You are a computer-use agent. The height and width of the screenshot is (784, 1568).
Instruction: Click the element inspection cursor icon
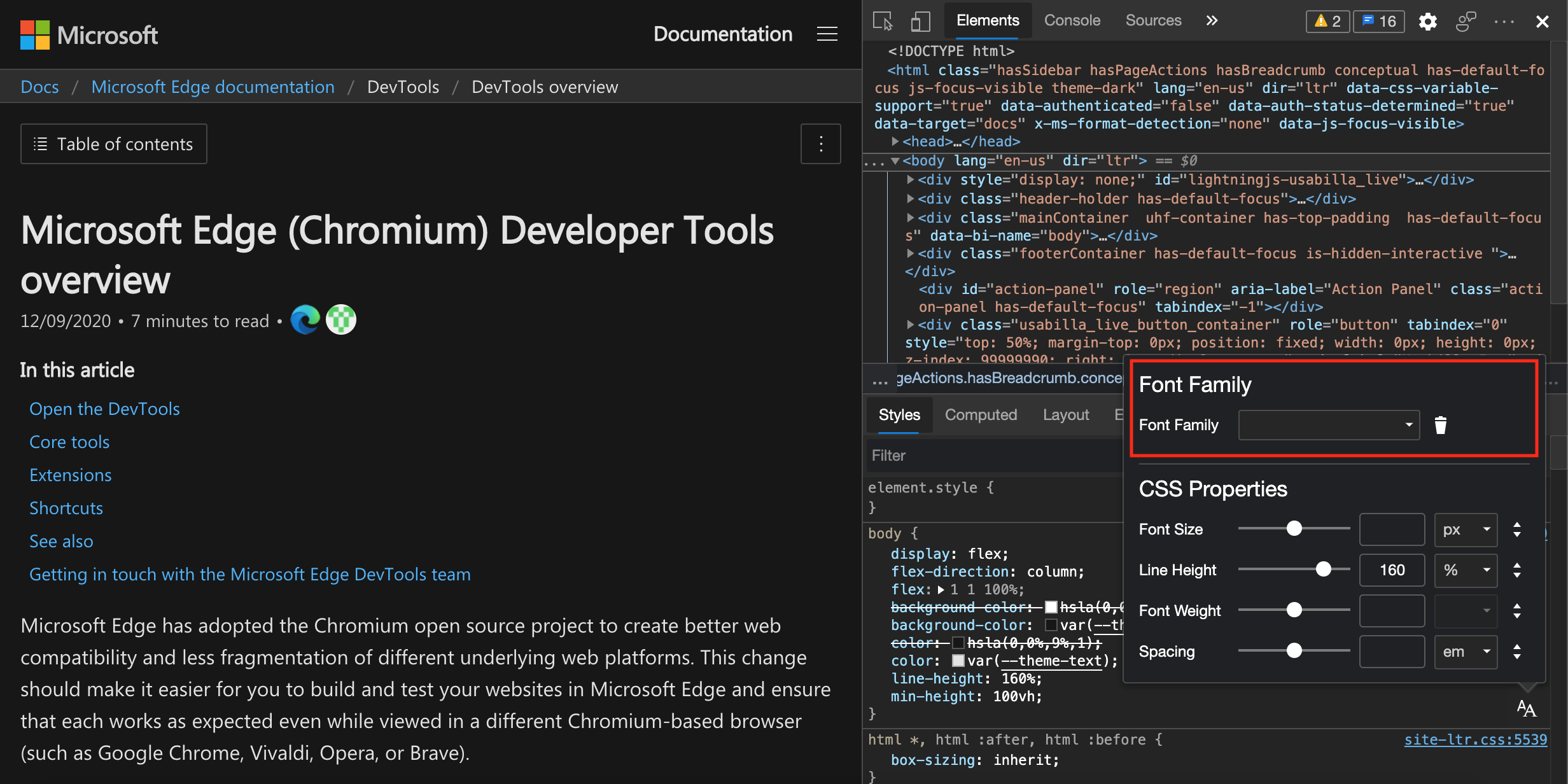click(x=884, y=19)
